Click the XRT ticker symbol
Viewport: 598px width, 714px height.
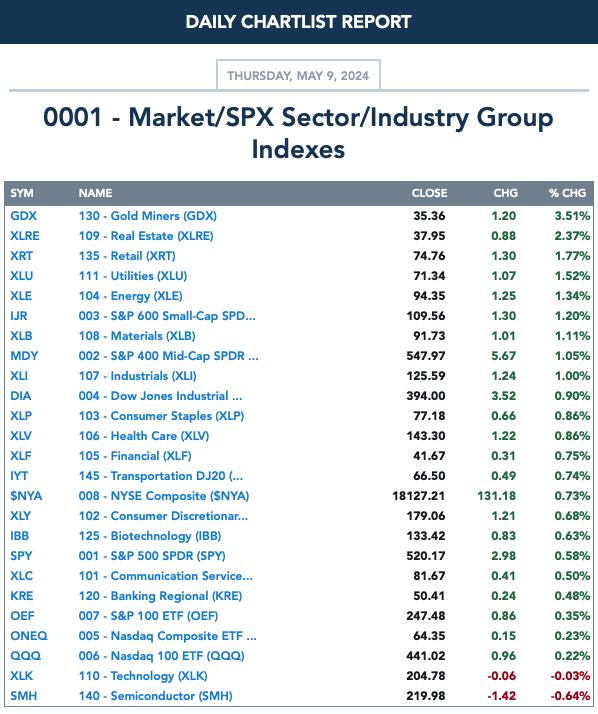pyautogui.click(x=21, y=256)
